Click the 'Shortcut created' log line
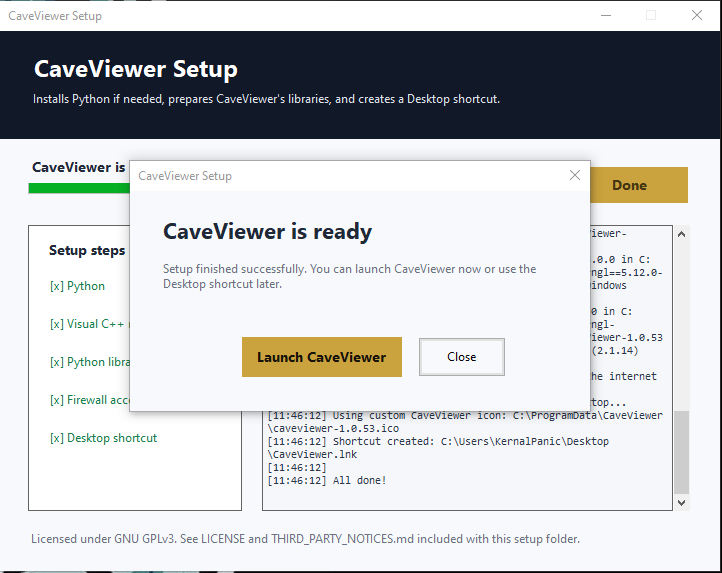This screenshot has height=573, width=722. tap(438, 448)
